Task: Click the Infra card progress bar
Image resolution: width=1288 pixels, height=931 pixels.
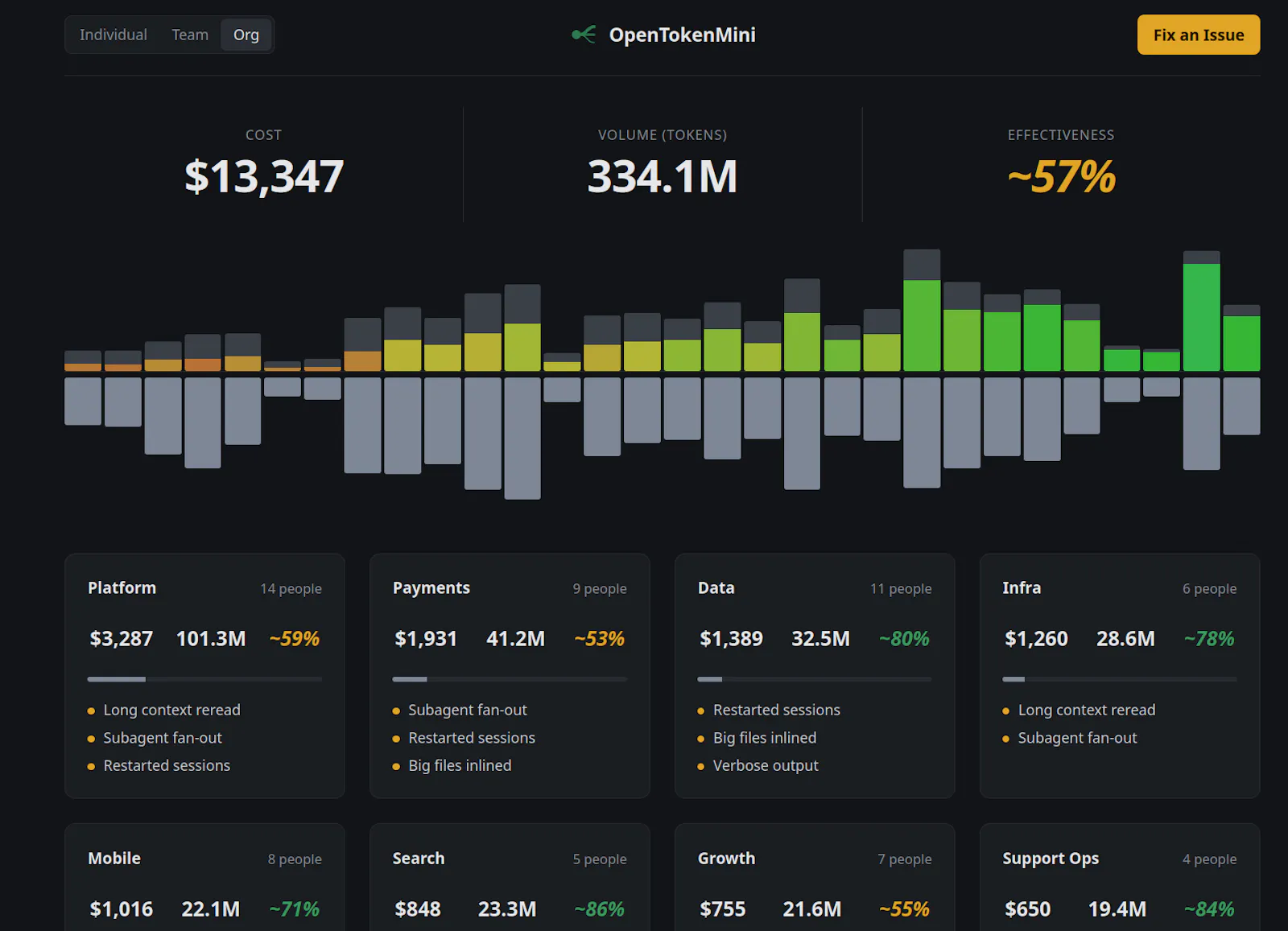Action: 1120,679
